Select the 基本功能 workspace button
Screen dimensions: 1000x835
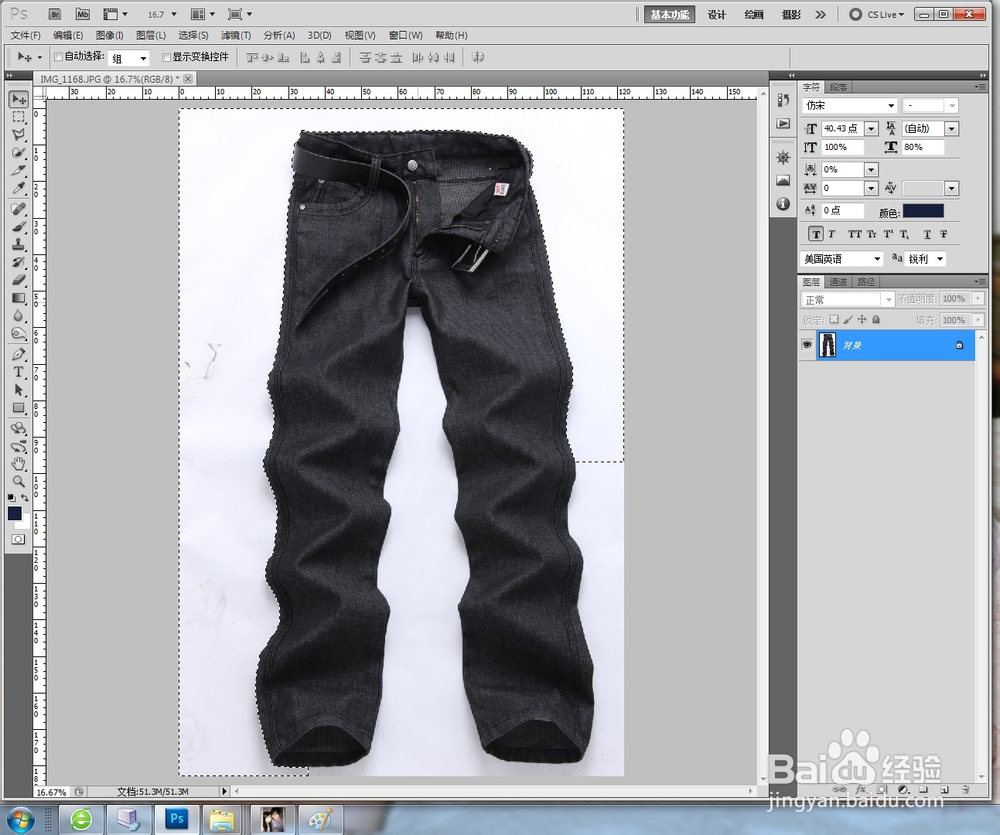pyautogui.click(x=669, y=15)
